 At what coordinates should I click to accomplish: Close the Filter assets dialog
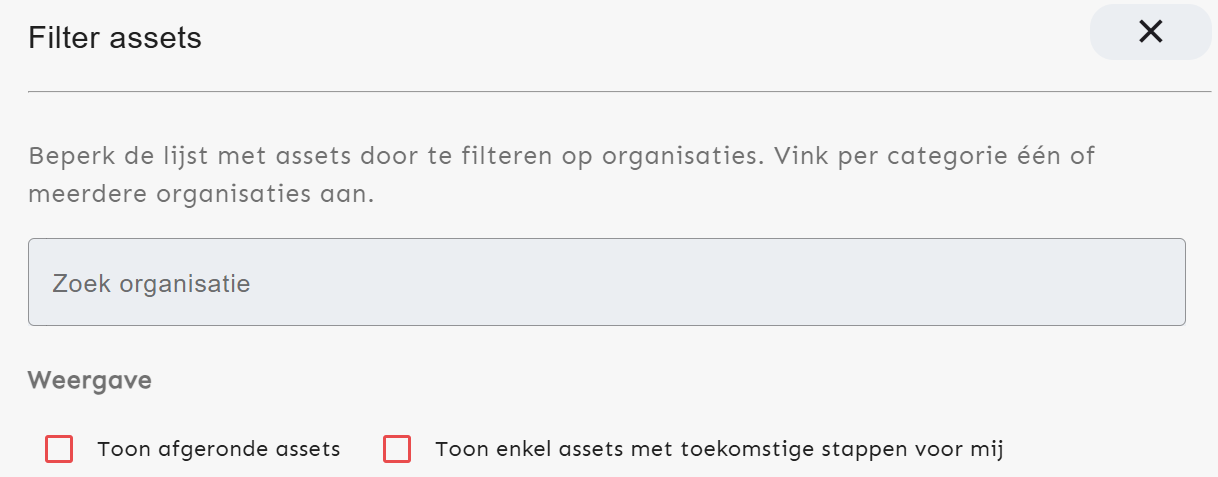pyautogui.click(x=1150, y=32)
